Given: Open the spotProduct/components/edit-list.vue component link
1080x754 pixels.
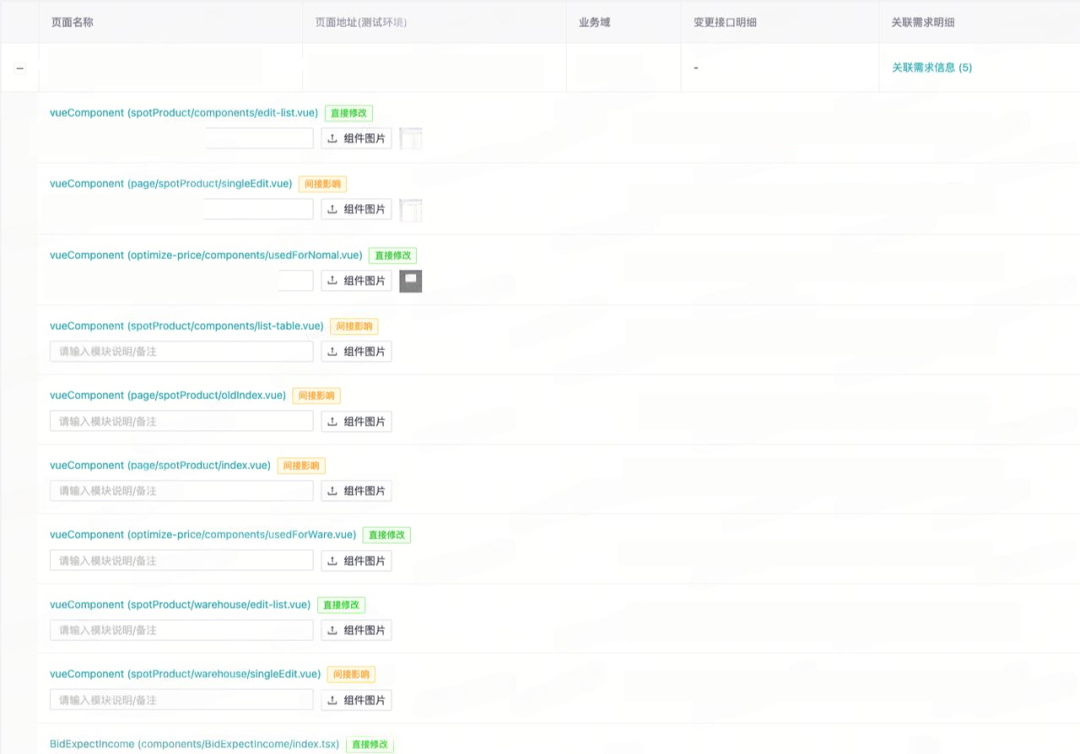Looking at the screenshot, I should 184,113.
